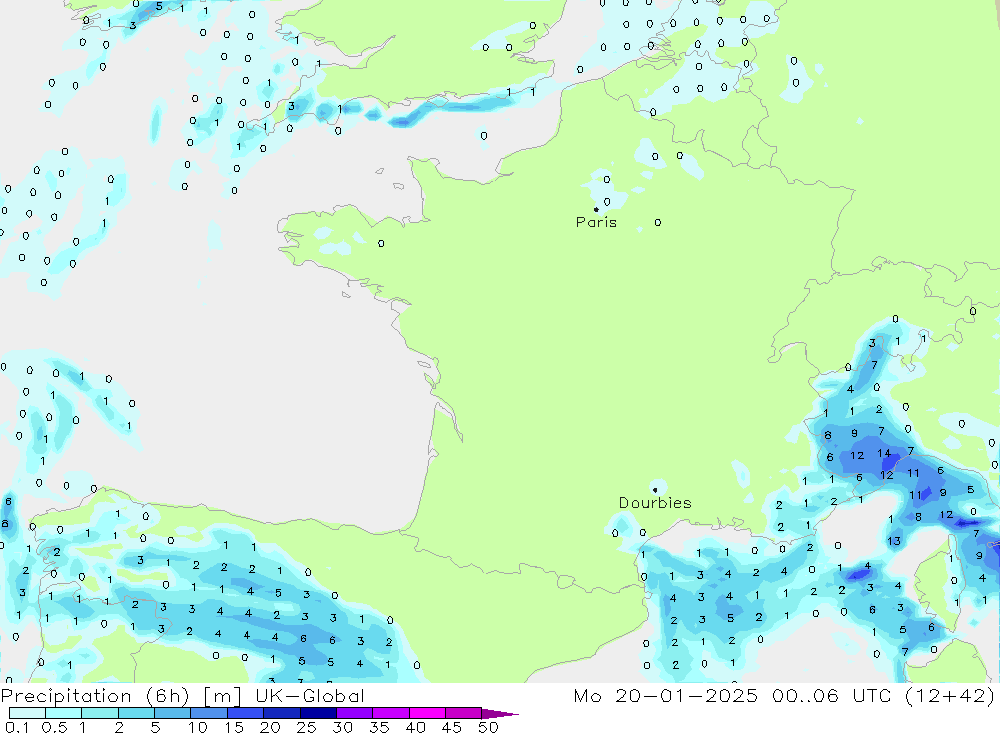Click the '(12+42)' forecast offset text
This screenshot has height=733, width=1000.
coord(949,696)
